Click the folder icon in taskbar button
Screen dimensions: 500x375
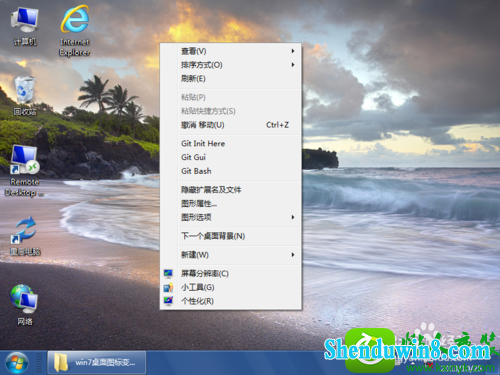(61, 363)
